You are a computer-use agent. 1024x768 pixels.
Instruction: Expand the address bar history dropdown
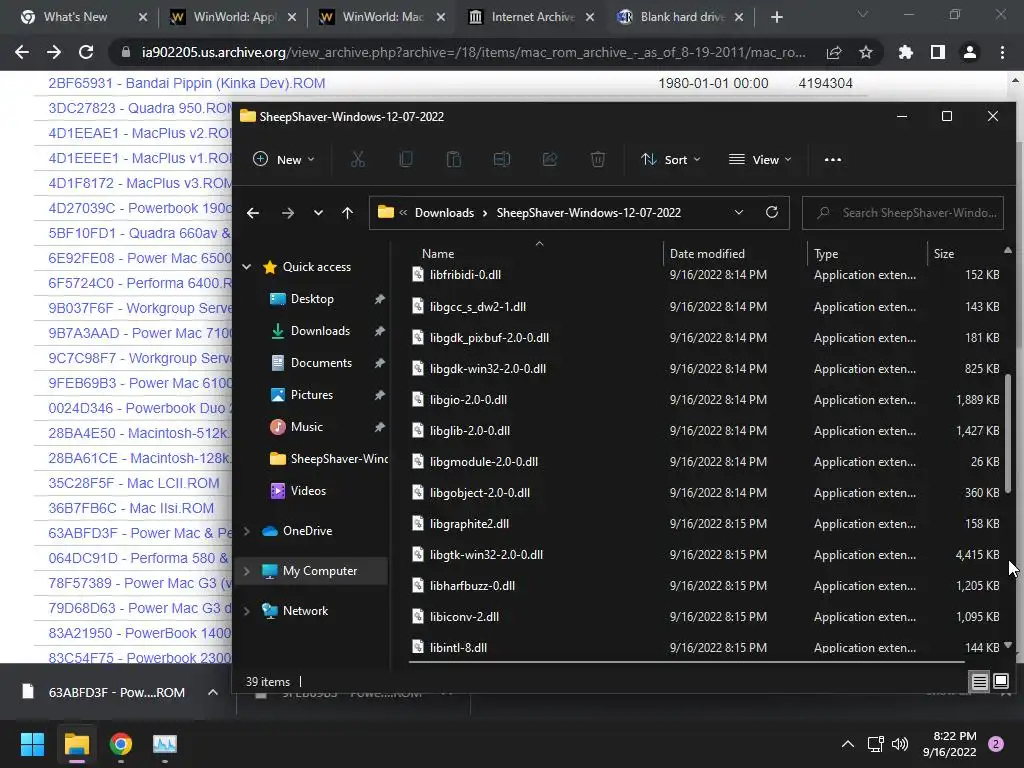tap(739, 212)
